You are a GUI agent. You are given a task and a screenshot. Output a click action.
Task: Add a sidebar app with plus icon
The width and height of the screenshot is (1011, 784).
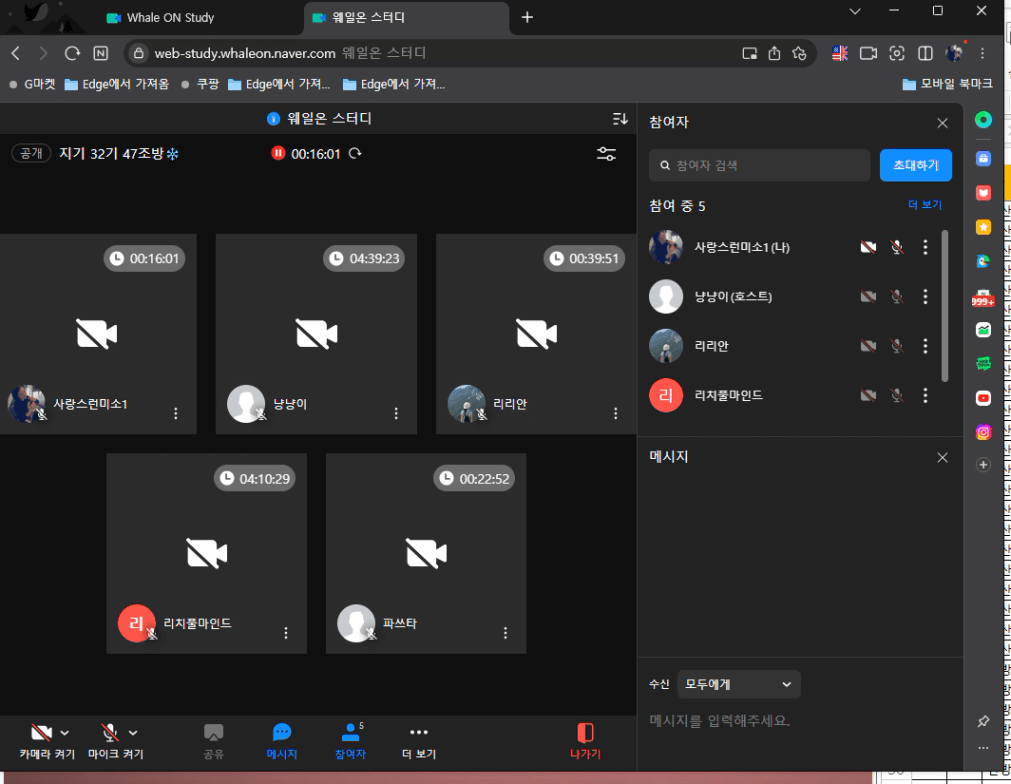[x=983, y=465]
